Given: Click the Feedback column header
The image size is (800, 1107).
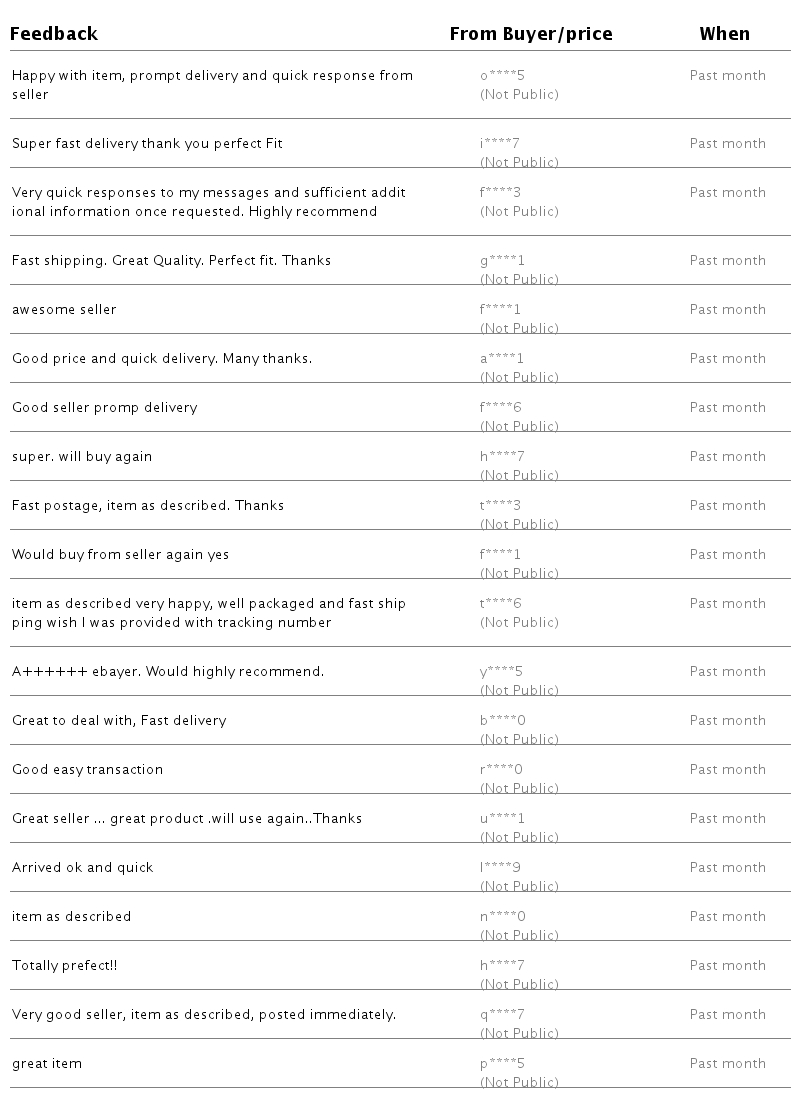Looking at the screenshot, I should coord(54,34).
